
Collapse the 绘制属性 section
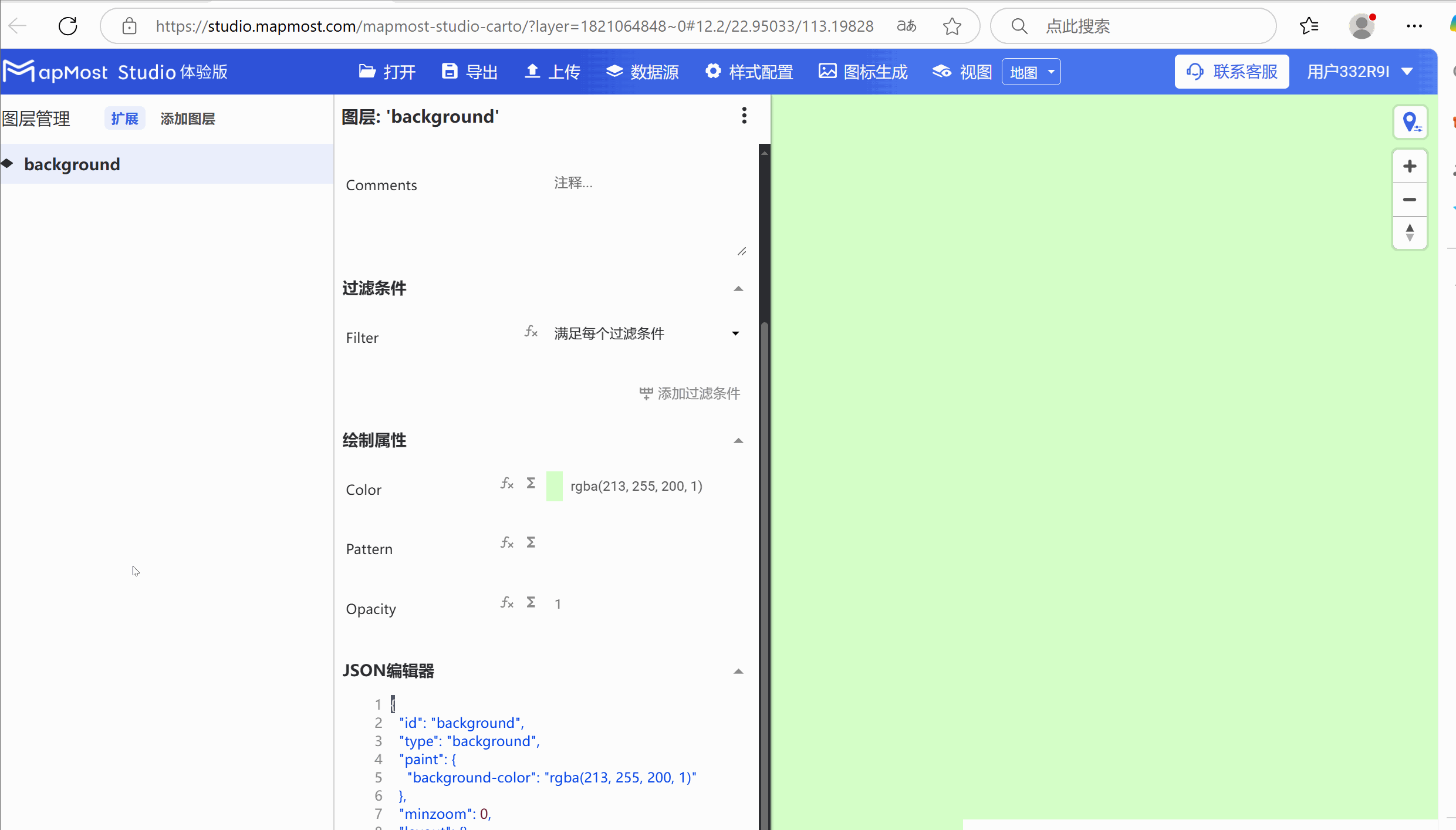[738, 440]
